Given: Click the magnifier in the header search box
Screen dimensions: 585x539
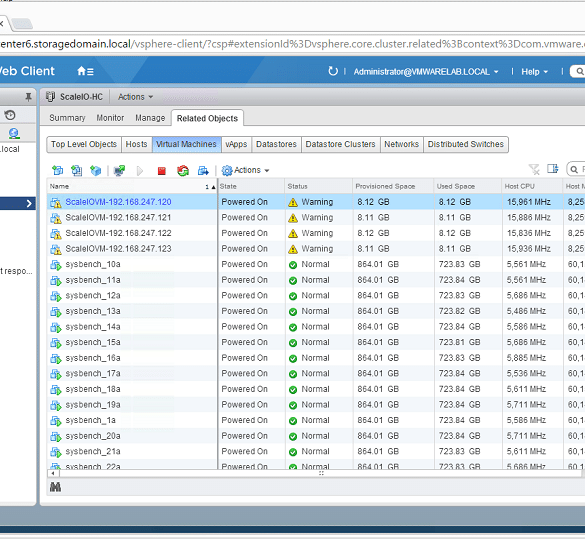Looking at the screenshot, I should (x=579, y=71).
